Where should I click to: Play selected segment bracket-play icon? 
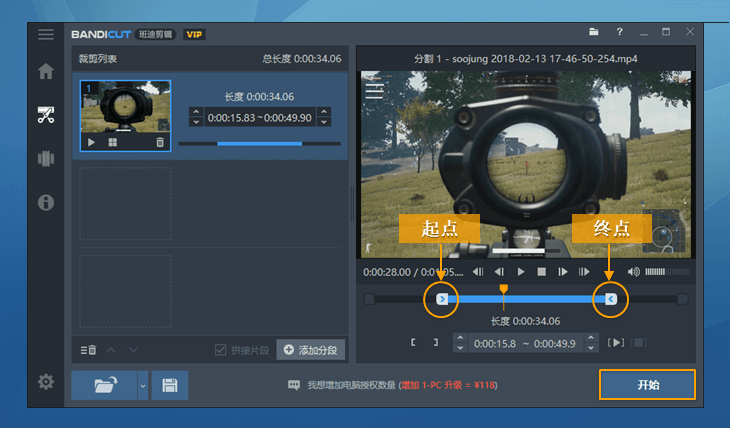click(x=616, y=343)
